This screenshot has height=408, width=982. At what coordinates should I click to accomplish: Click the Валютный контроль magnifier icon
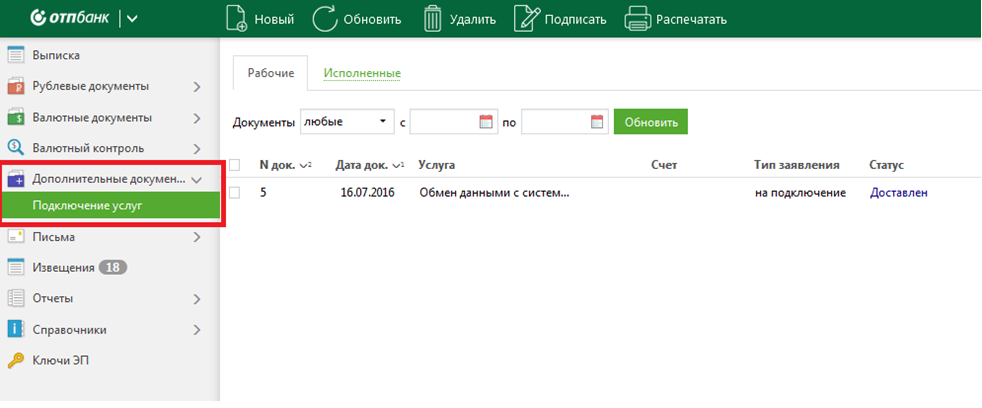click(15, 149)
